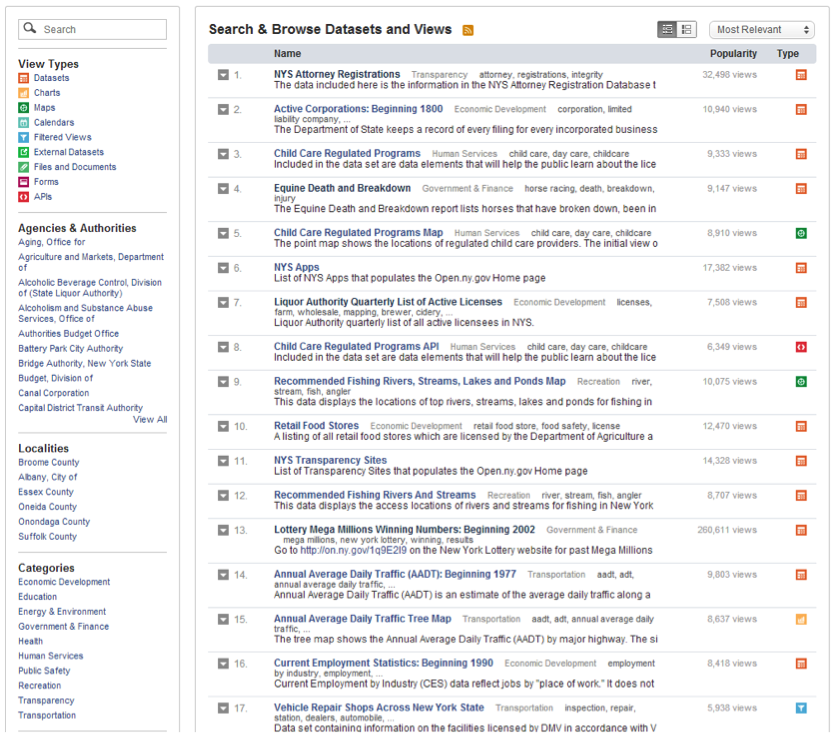
Task: Click map type icon for Recommended Fishing Rivers, Streams, Lakes and Ponds Map
Action: click(801, 382)
